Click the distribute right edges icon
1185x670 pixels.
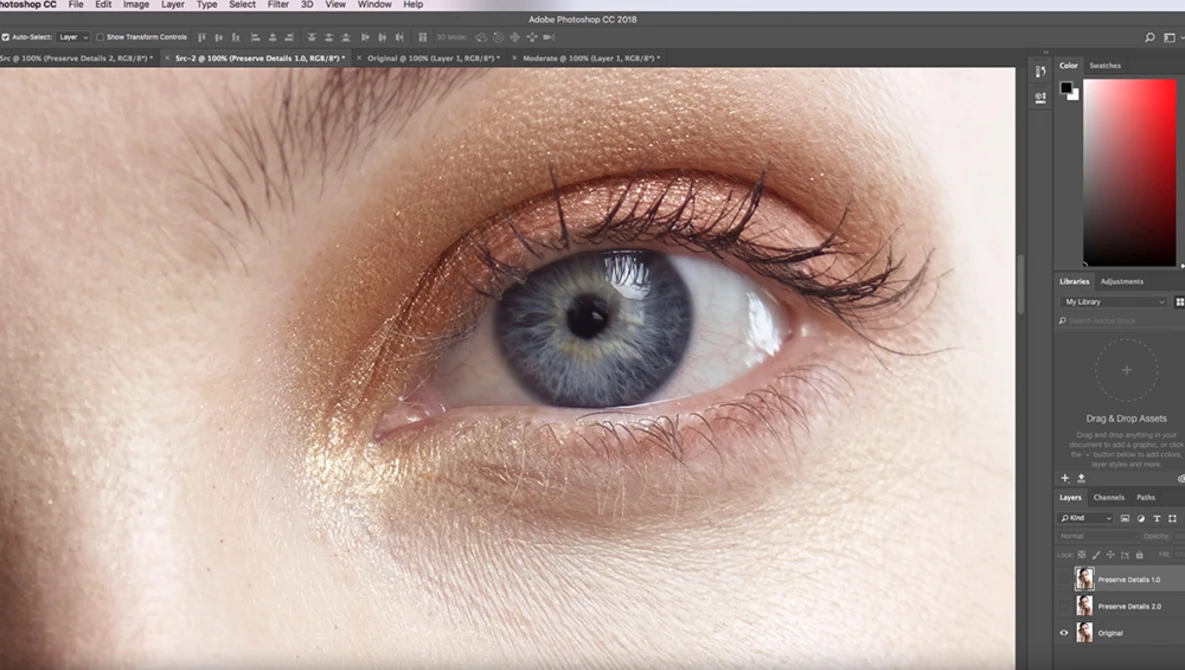[400, 37]
